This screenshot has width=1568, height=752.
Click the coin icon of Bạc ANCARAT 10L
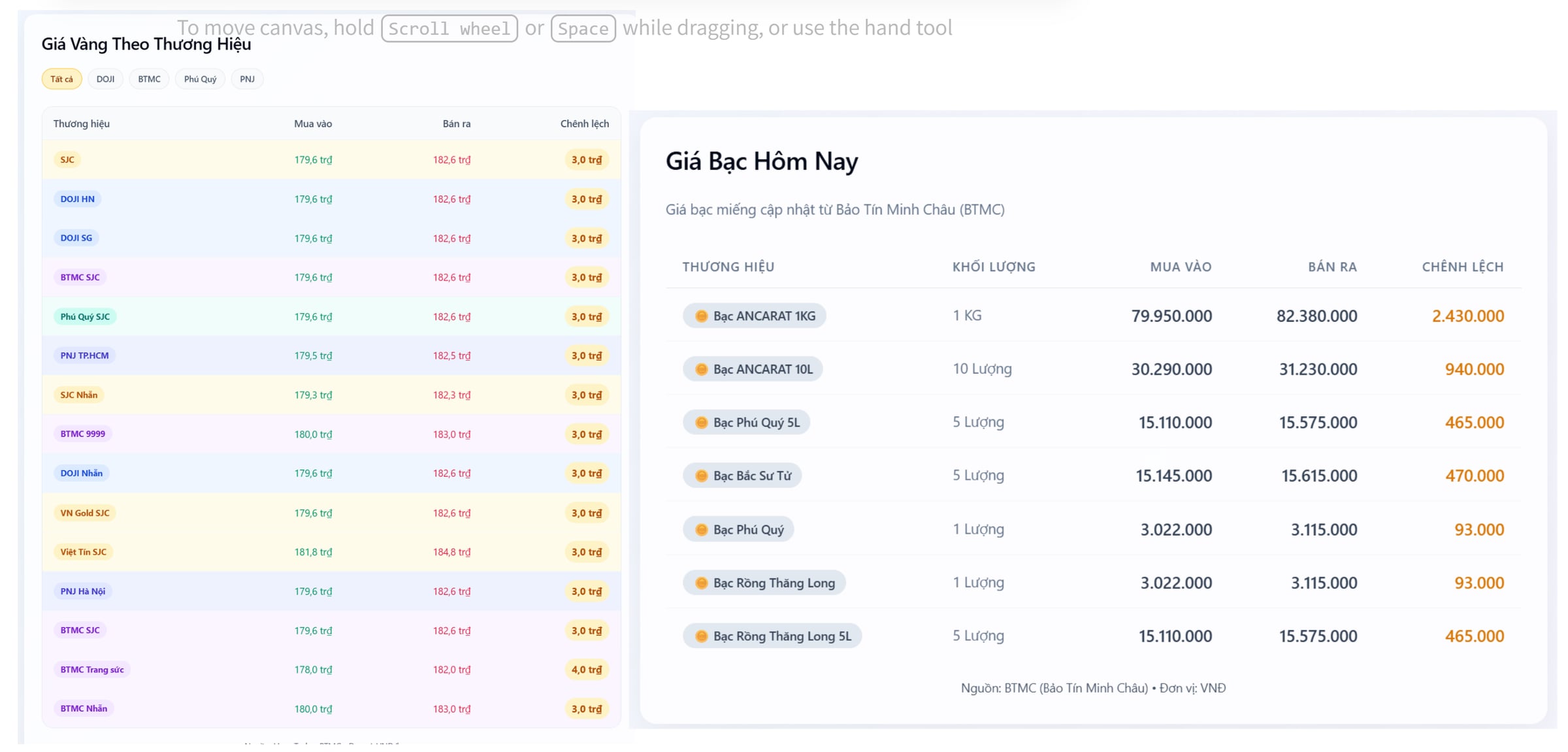(701, 369)
